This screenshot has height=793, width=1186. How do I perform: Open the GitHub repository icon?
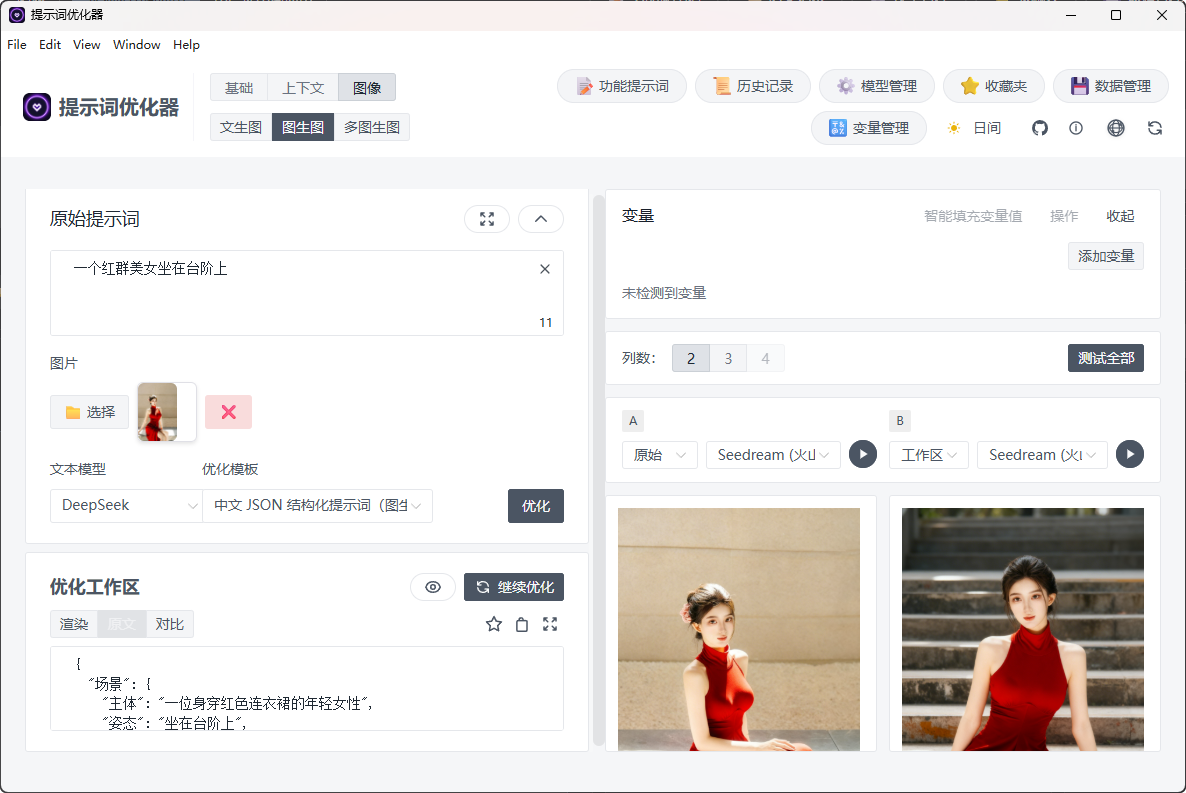pos(1040,128)
